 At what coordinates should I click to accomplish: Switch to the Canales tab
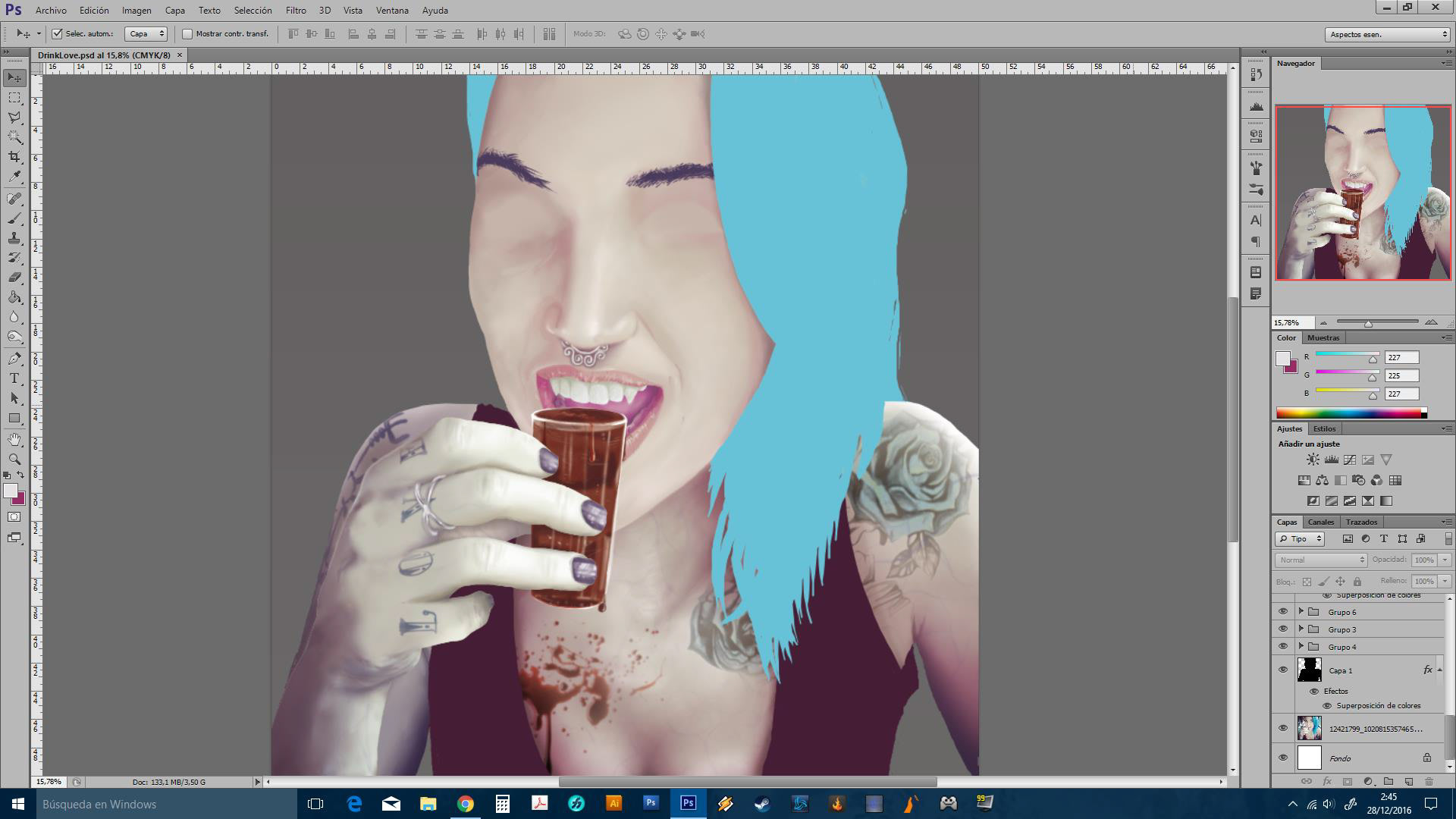pos(1320,522)
